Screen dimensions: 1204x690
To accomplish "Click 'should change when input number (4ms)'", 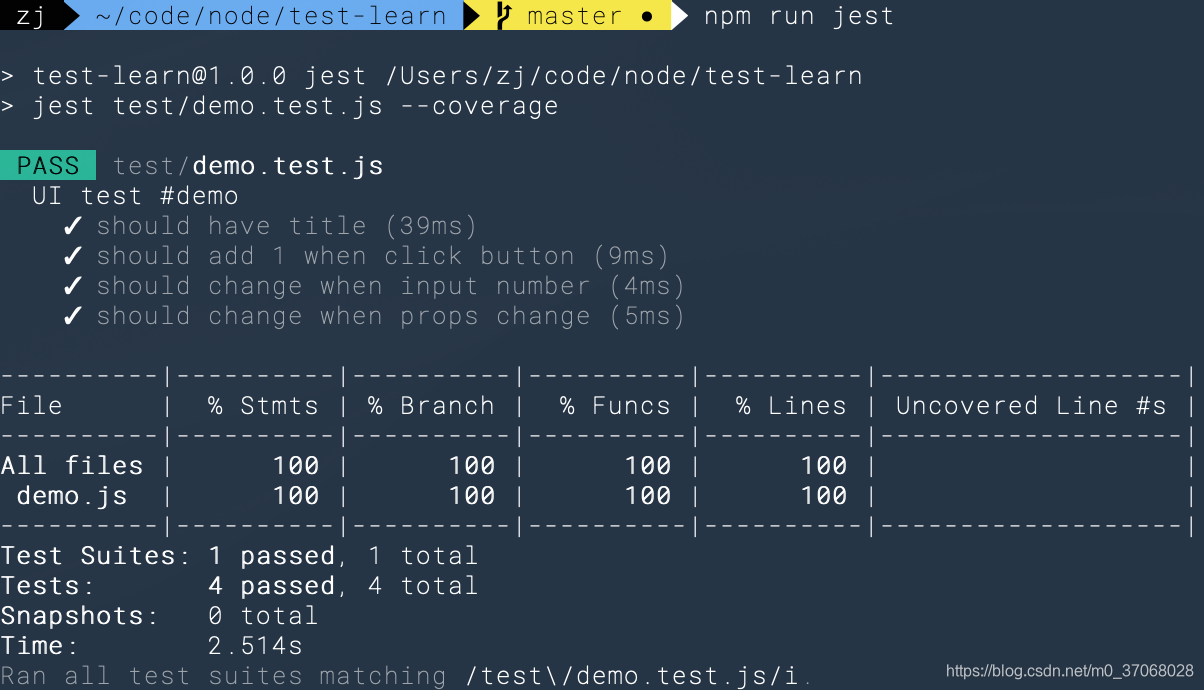I will click(x=391, y=286).
